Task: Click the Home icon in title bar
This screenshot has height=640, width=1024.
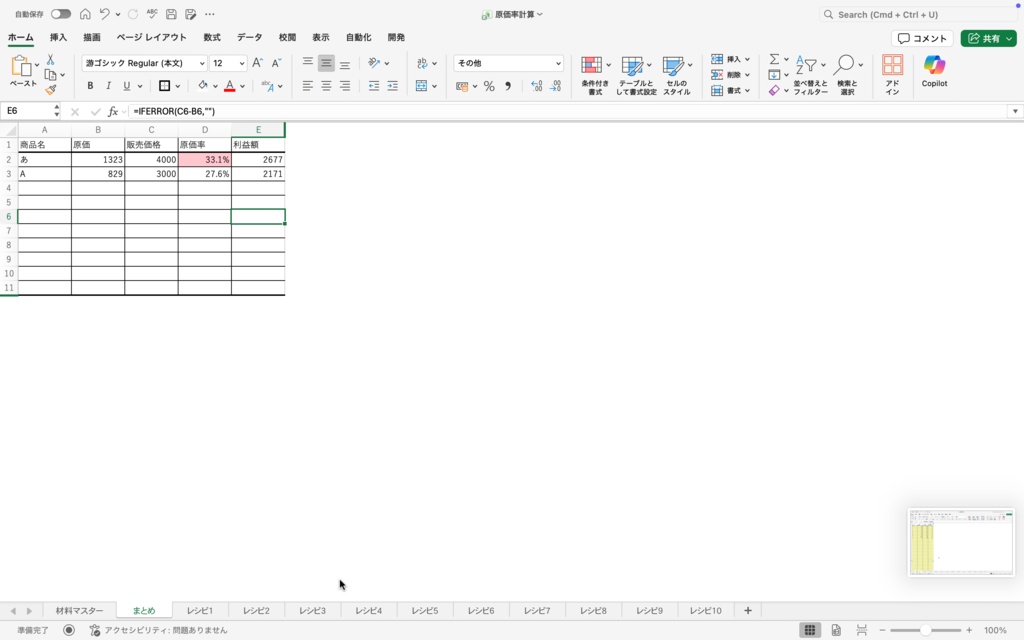Action: coord(85,14)
